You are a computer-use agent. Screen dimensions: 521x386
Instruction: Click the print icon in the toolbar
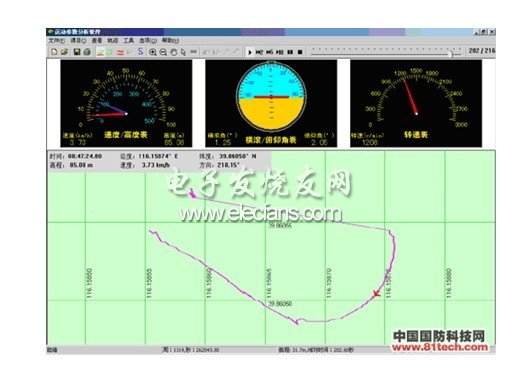pos(87,52)
